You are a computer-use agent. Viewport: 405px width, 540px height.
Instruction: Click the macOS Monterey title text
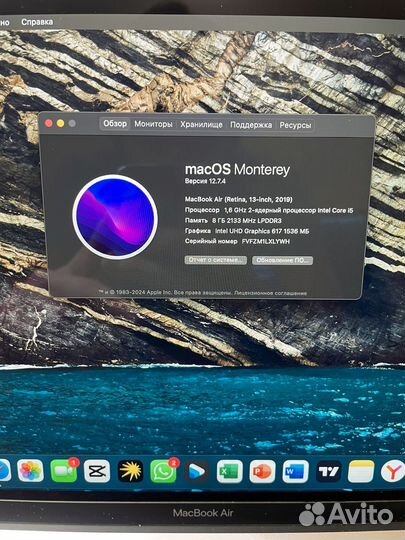[237, 169]
